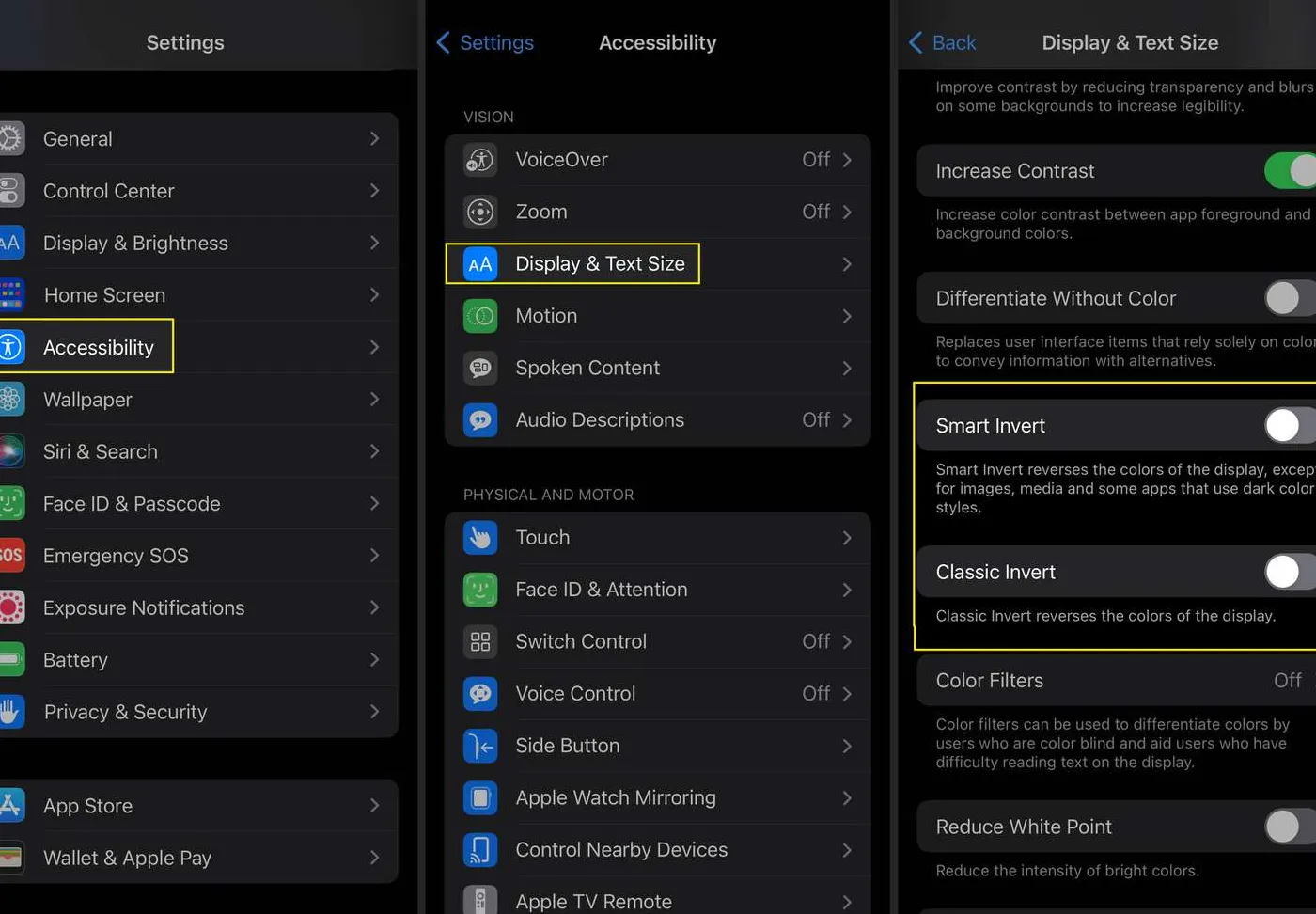
Task: Return to Settings from Accessibility
Action: click(x=485, y=42)
